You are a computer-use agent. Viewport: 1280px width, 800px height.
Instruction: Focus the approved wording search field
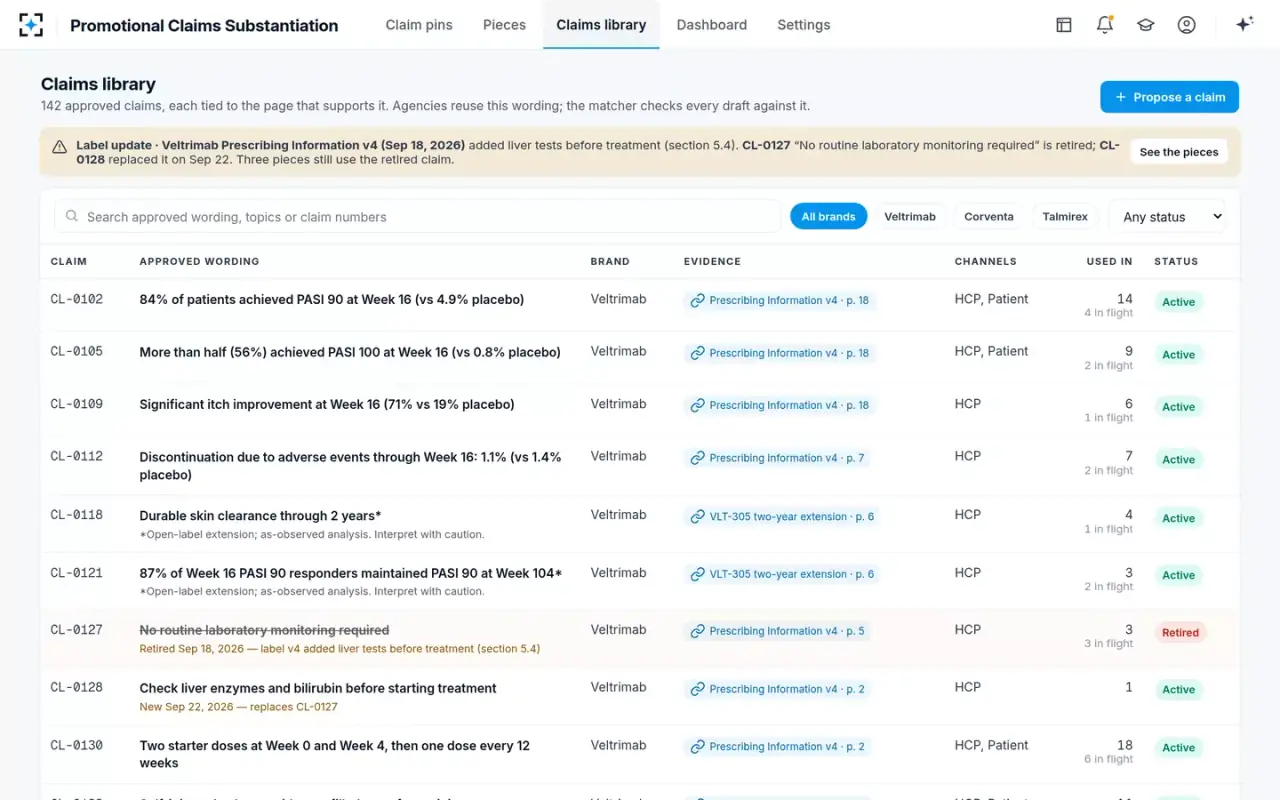pos(418,217)
